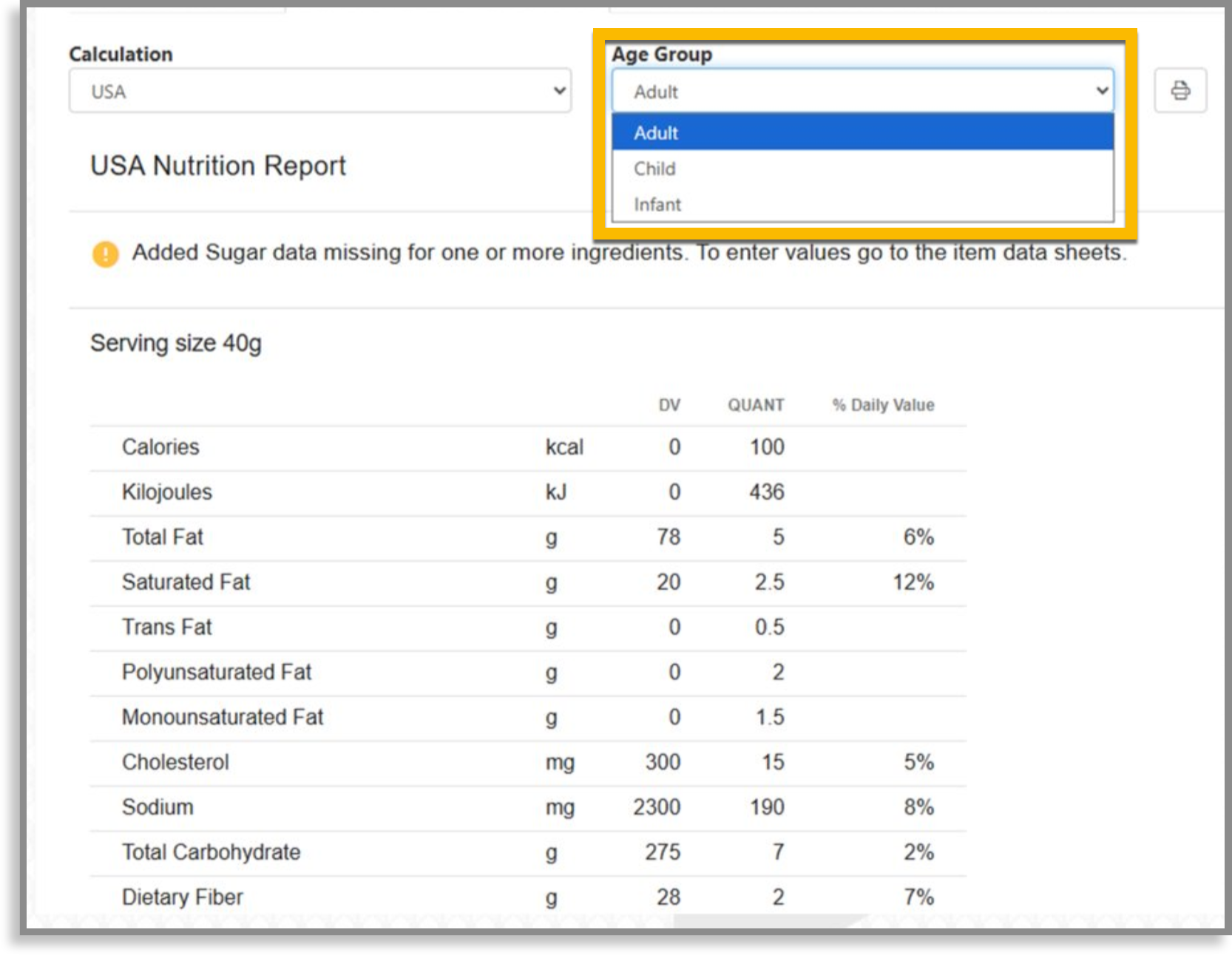The image size is (1232, 955).
Task: Select the Total Fat row label
Action: 163,537
